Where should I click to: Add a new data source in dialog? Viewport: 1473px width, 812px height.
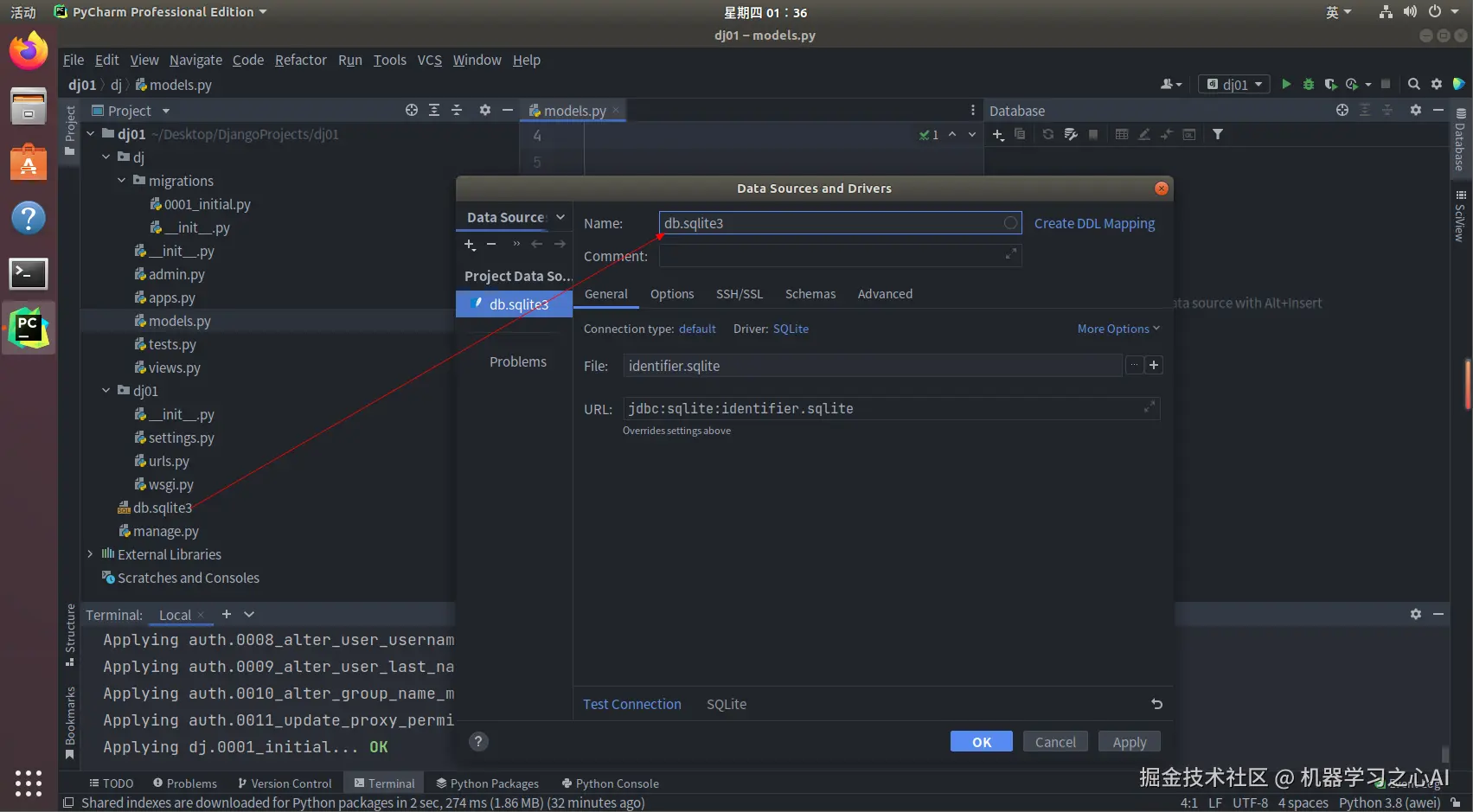(470, 245)
